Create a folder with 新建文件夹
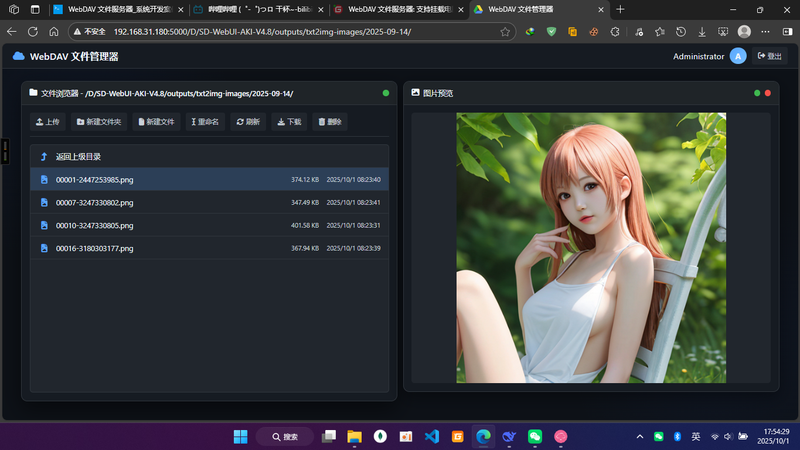 click(98, 122)
